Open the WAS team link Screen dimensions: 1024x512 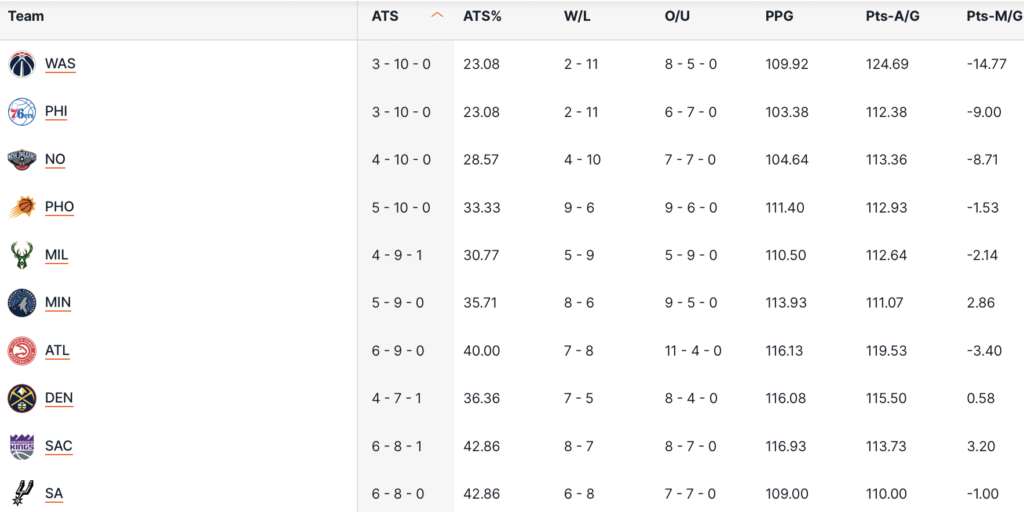click(60, 64)
